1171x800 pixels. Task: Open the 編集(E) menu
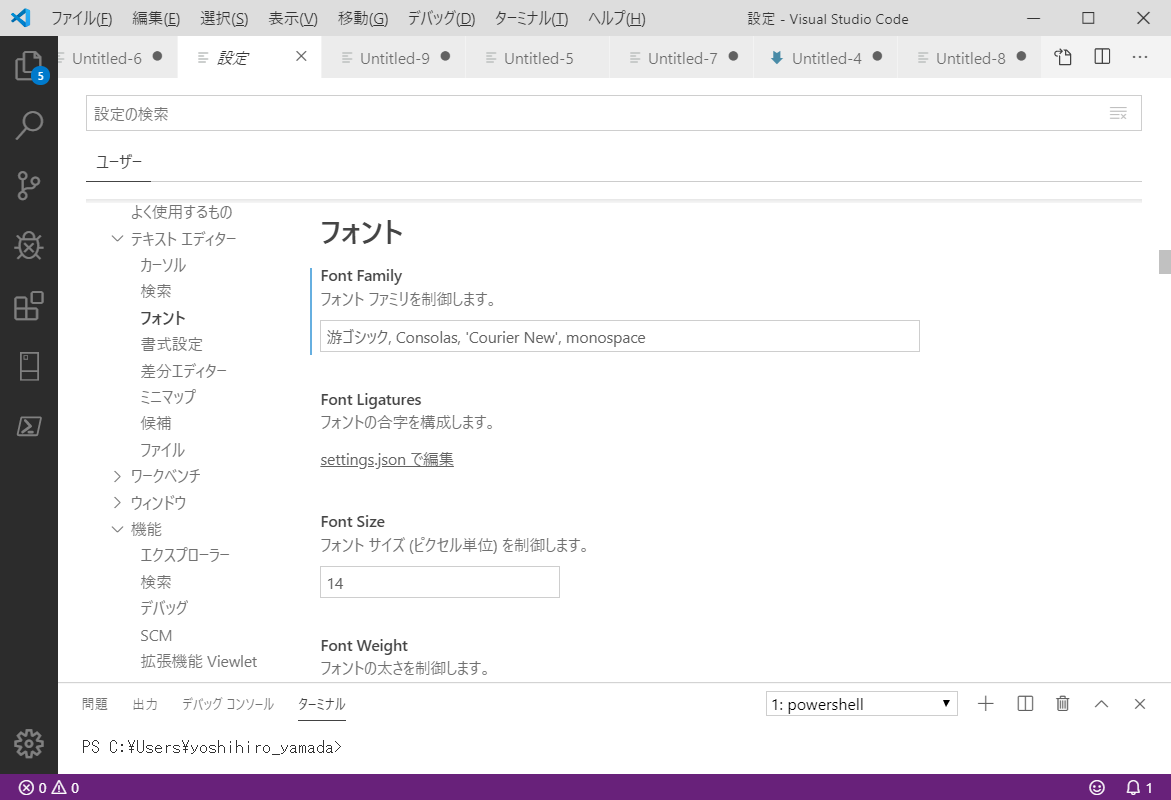[156, 19]
